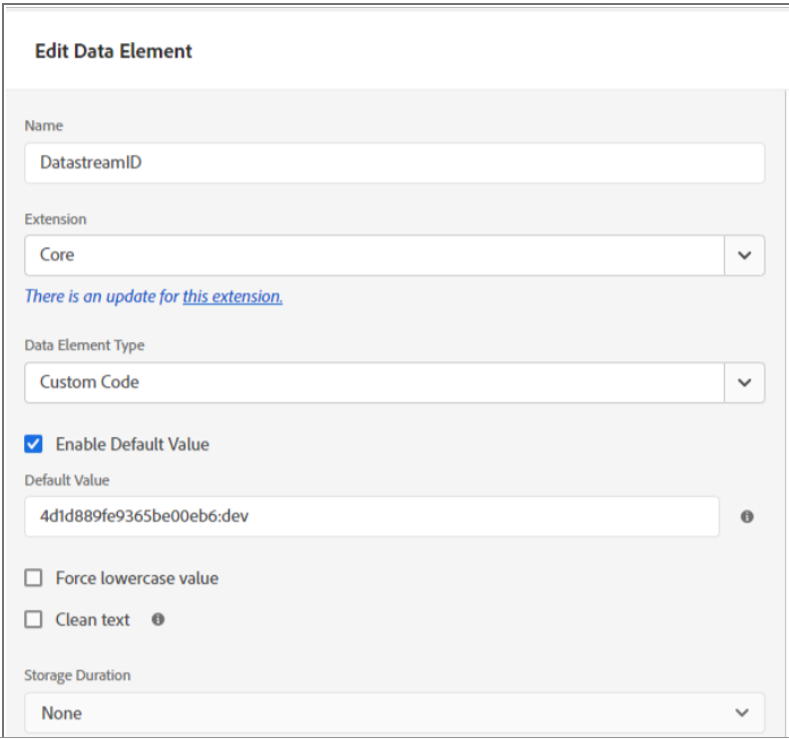Click the Extension dropdown chevron arrow
This screenshot has width=789, height=739.
point(744,255)
